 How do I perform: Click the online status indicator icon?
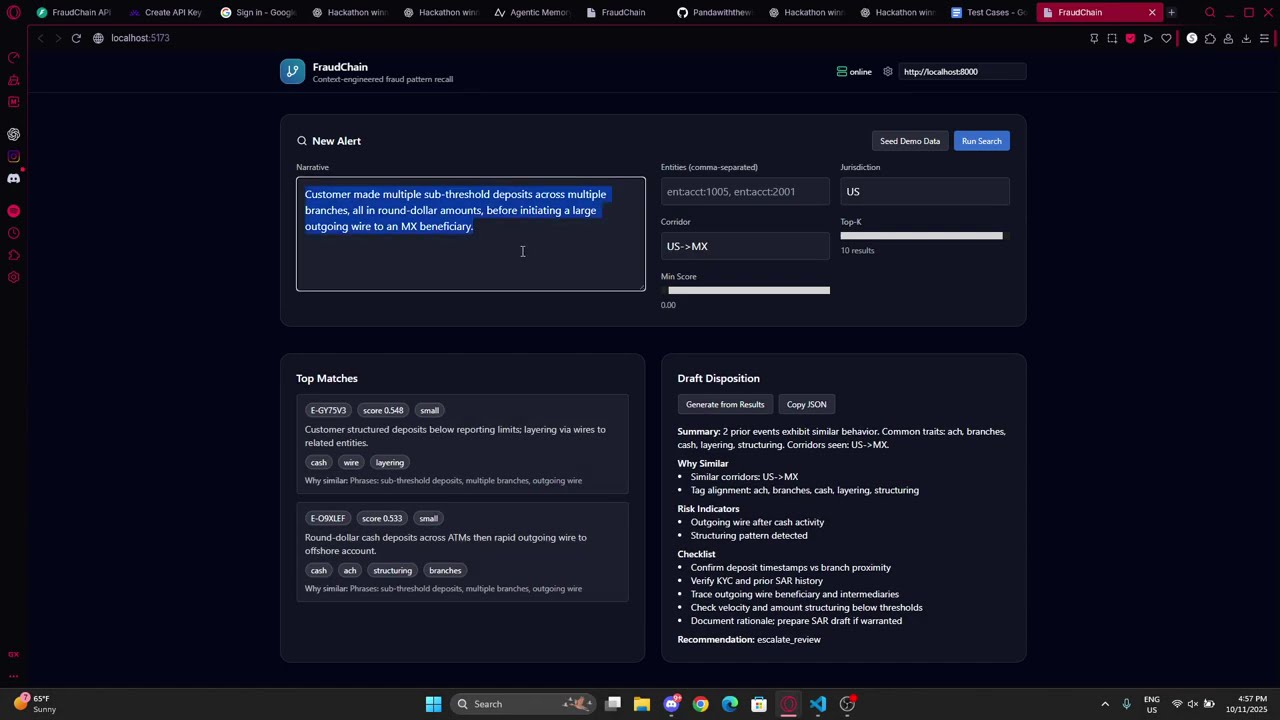pos(841,72)
